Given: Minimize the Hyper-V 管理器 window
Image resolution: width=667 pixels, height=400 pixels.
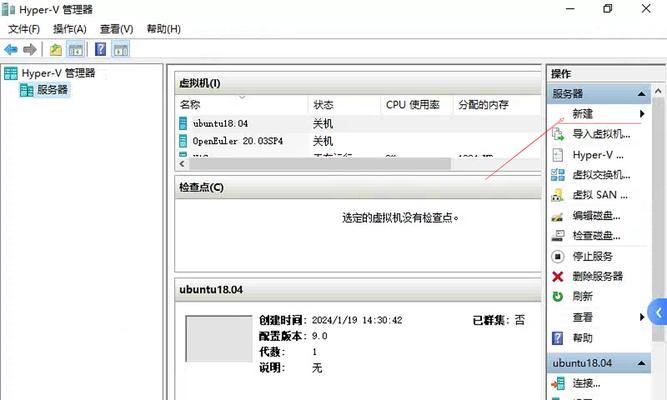Looking at the screenshot, I should coord(570,9).
